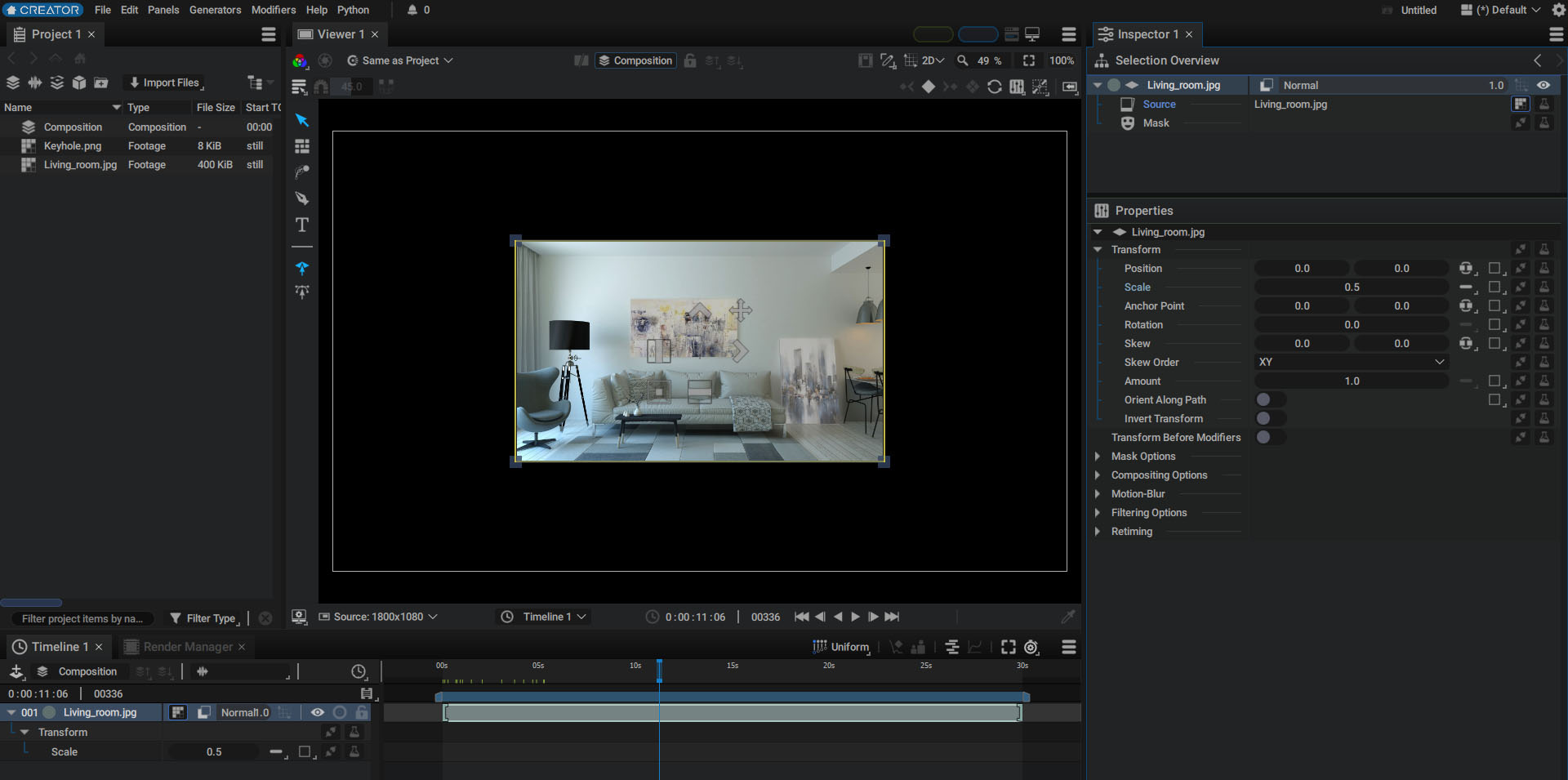Image resolution: width=1568 pixels, height=780 pixels.
Task: Click the Filter project items input field
Action: pyautogui.click(x=83, y=618)
